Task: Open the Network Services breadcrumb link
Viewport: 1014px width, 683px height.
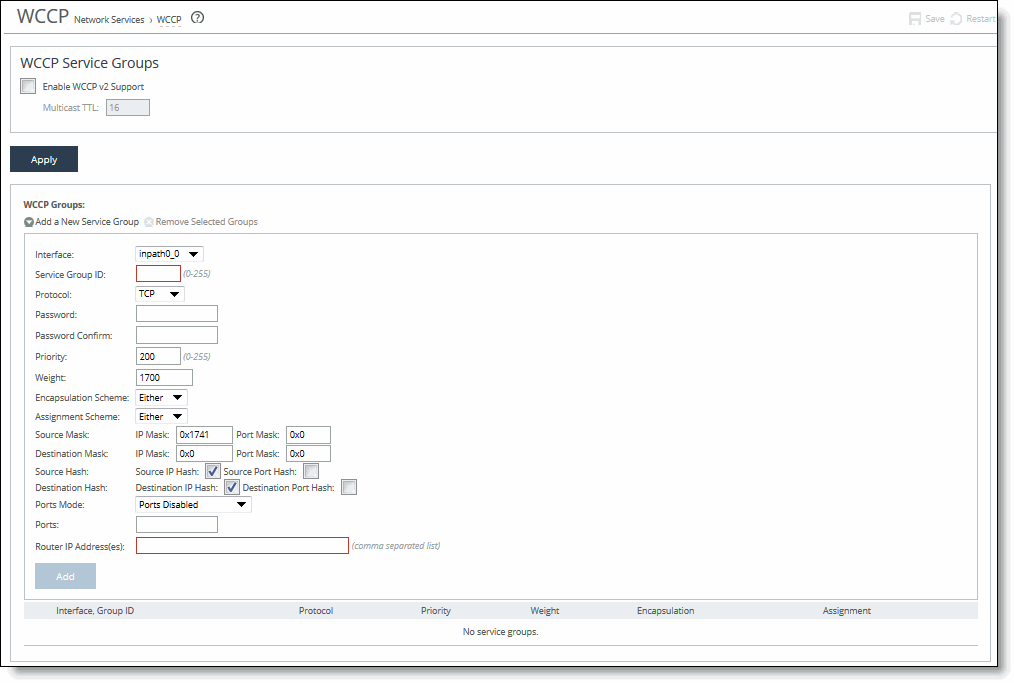Action: click(108, 18)
